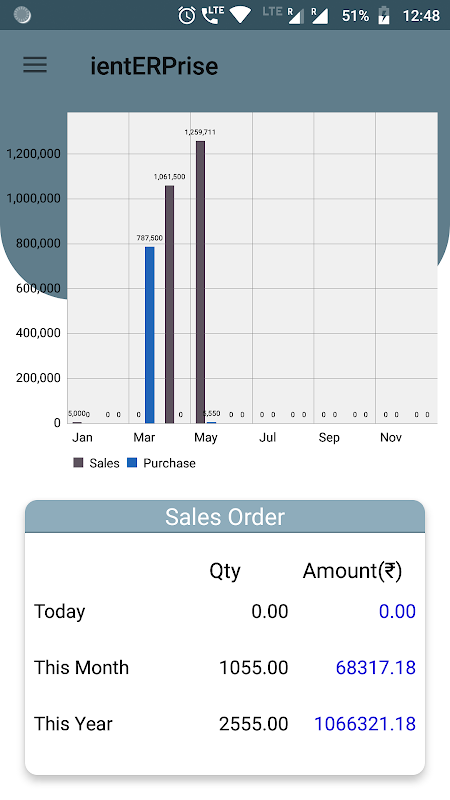Screen dimensions: 450x800
Task: Tap the Wi-Fi signal icon
Action: [240, 15]
